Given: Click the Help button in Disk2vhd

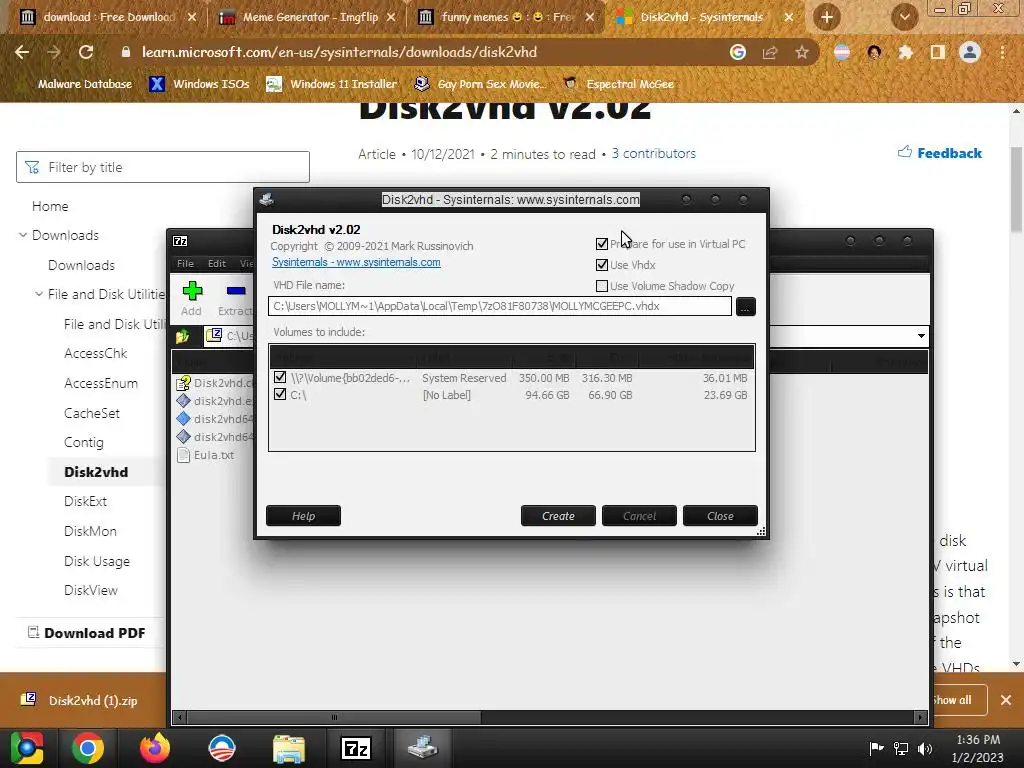Looking at the screenshot, I should (303, 516).
